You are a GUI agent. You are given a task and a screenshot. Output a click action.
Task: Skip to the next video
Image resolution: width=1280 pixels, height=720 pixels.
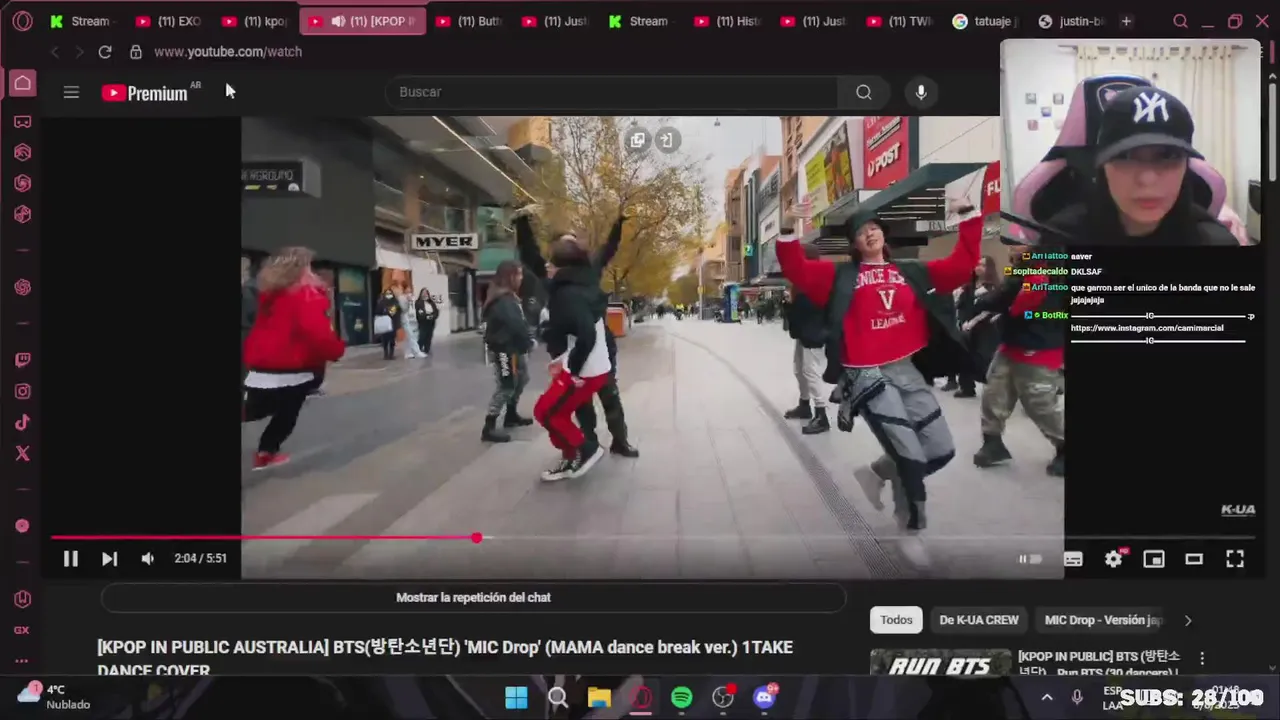[x=109, y=559]
